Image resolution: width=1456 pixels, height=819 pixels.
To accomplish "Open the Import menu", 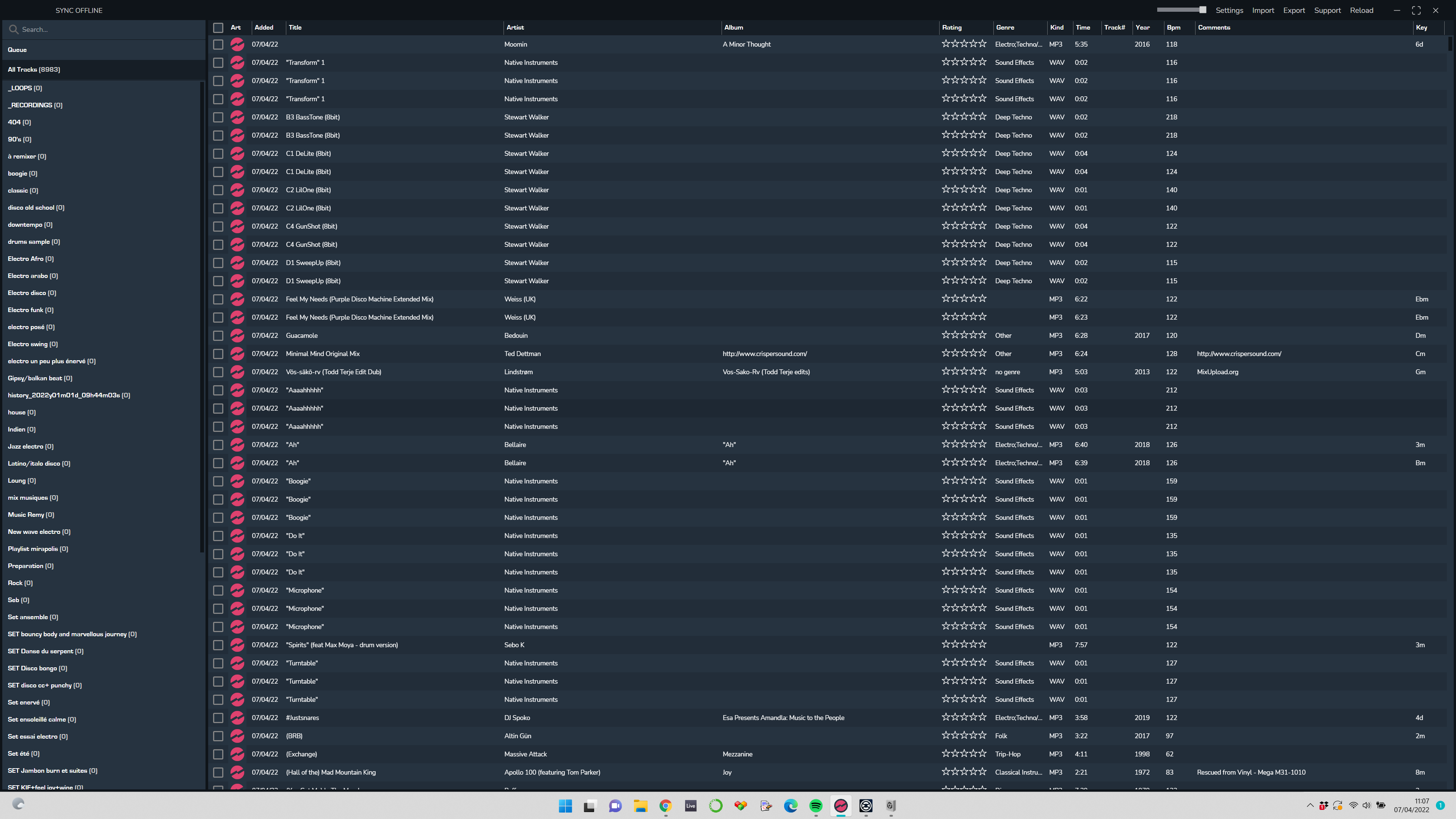I will tap(1263, 10).
